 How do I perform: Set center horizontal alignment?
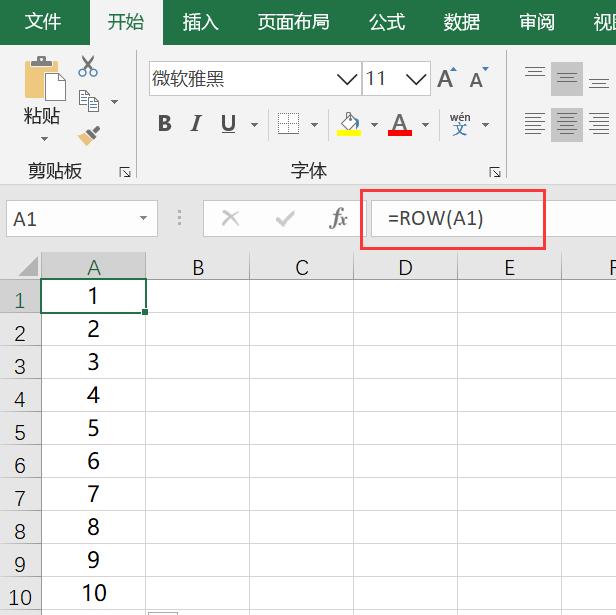coord(566,124)
